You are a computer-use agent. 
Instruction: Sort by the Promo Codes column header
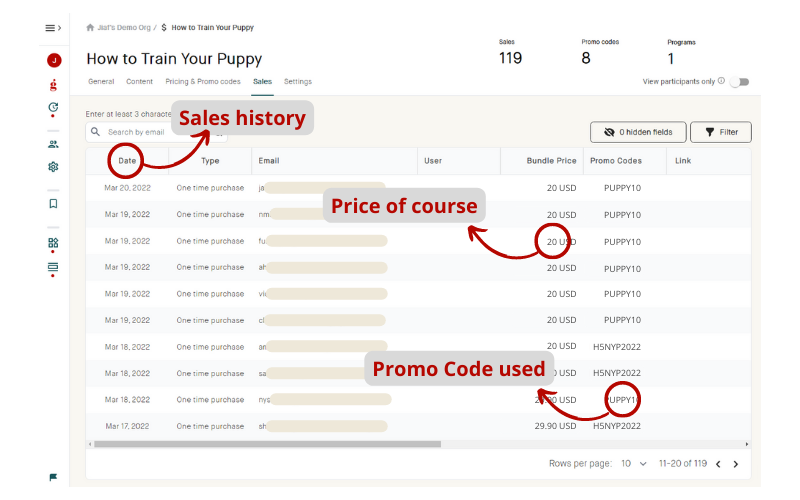(616, 161)
